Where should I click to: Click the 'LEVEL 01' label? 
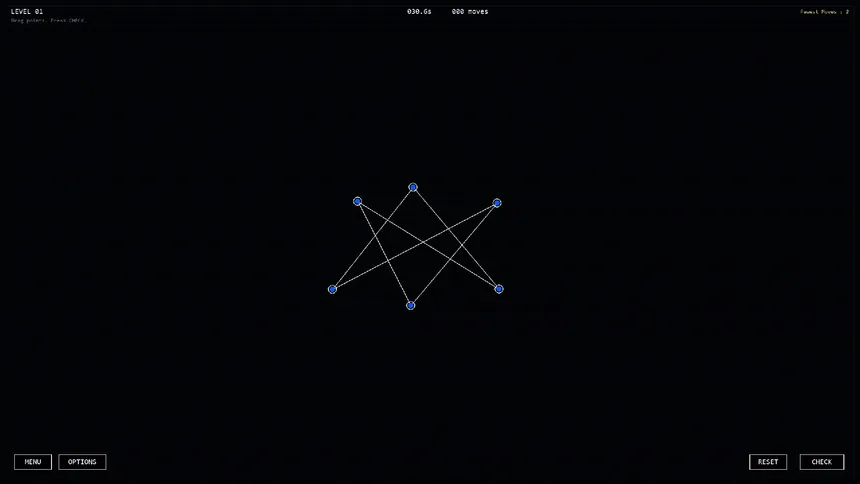(x=27, y=12)
